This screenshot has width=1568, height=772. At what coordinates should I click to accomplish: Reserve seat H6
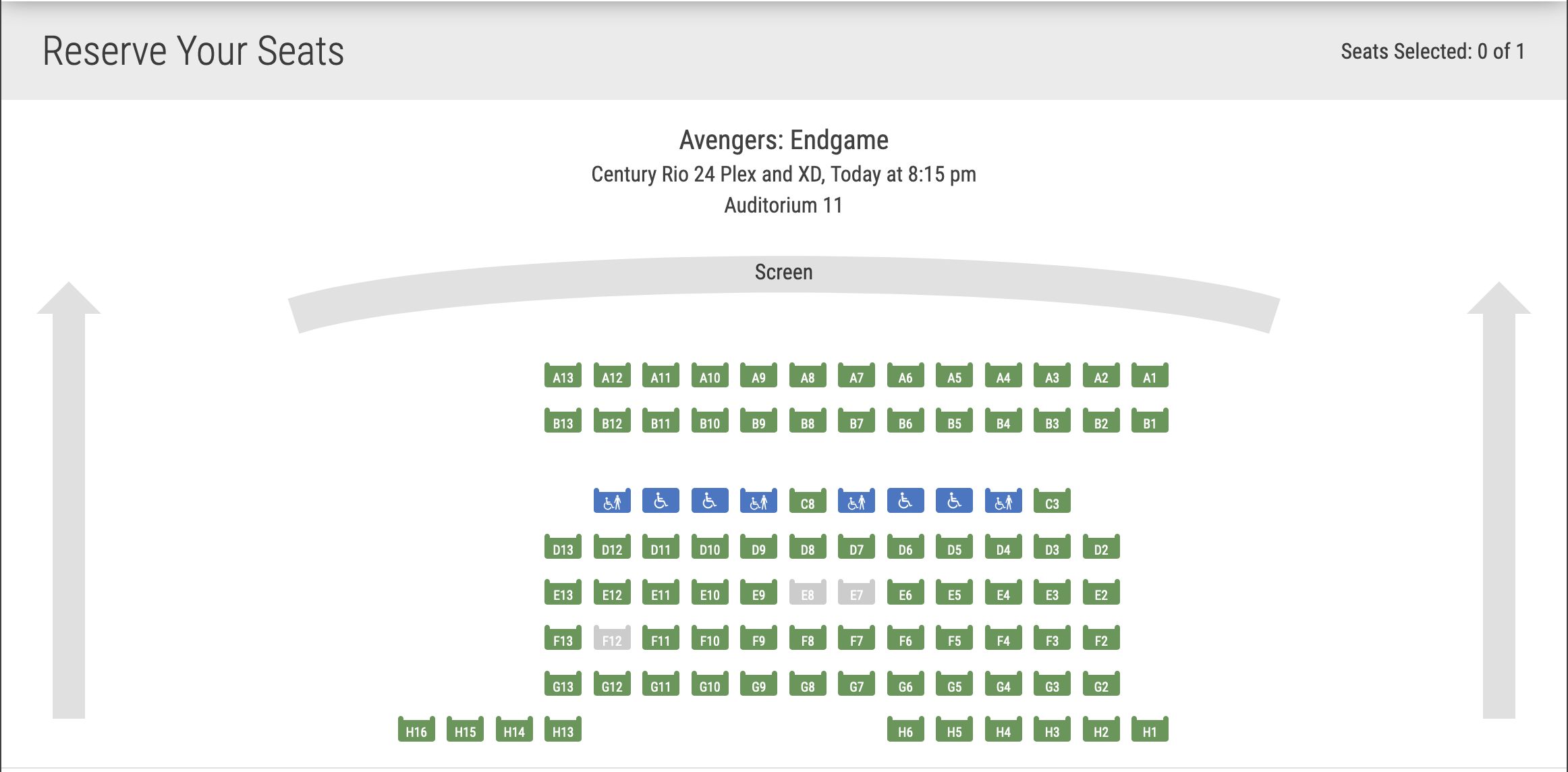pos(905,729)
